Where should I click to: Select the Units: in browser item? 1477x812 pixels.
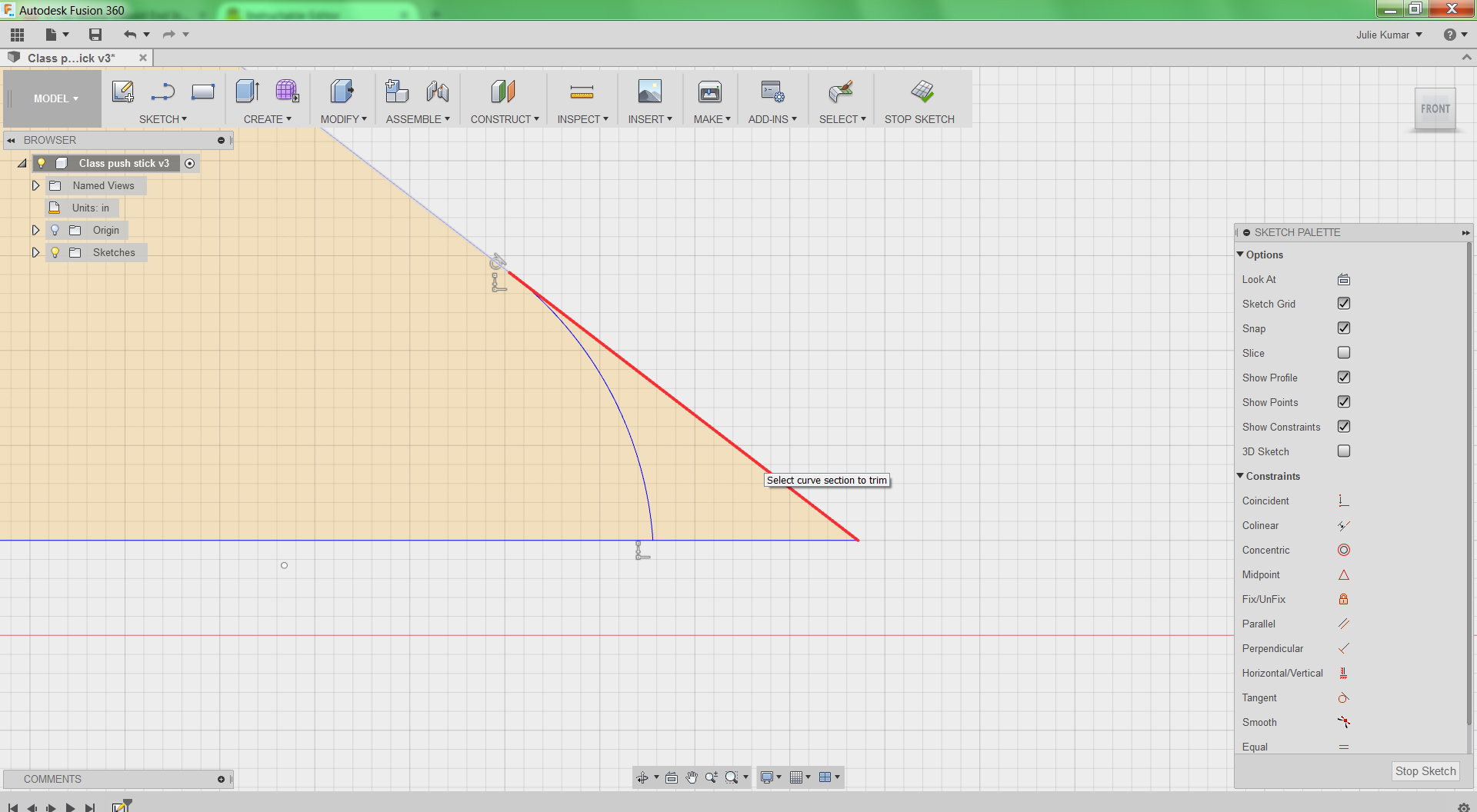pyautogui.click(x=83, y=208)
